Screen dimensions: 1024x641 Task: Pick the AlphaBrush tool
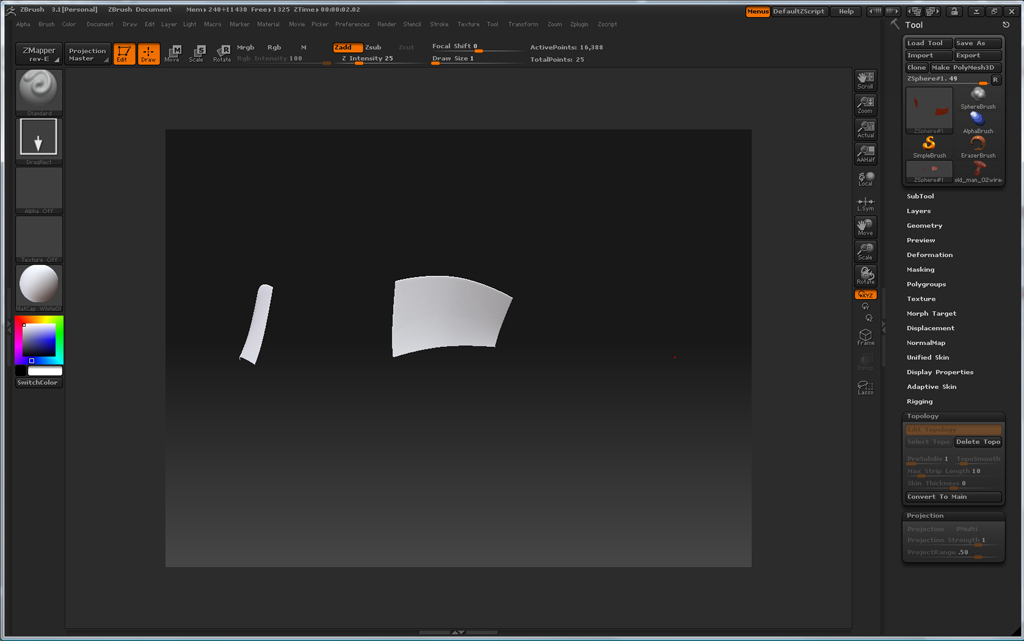[x=978, y=122]
